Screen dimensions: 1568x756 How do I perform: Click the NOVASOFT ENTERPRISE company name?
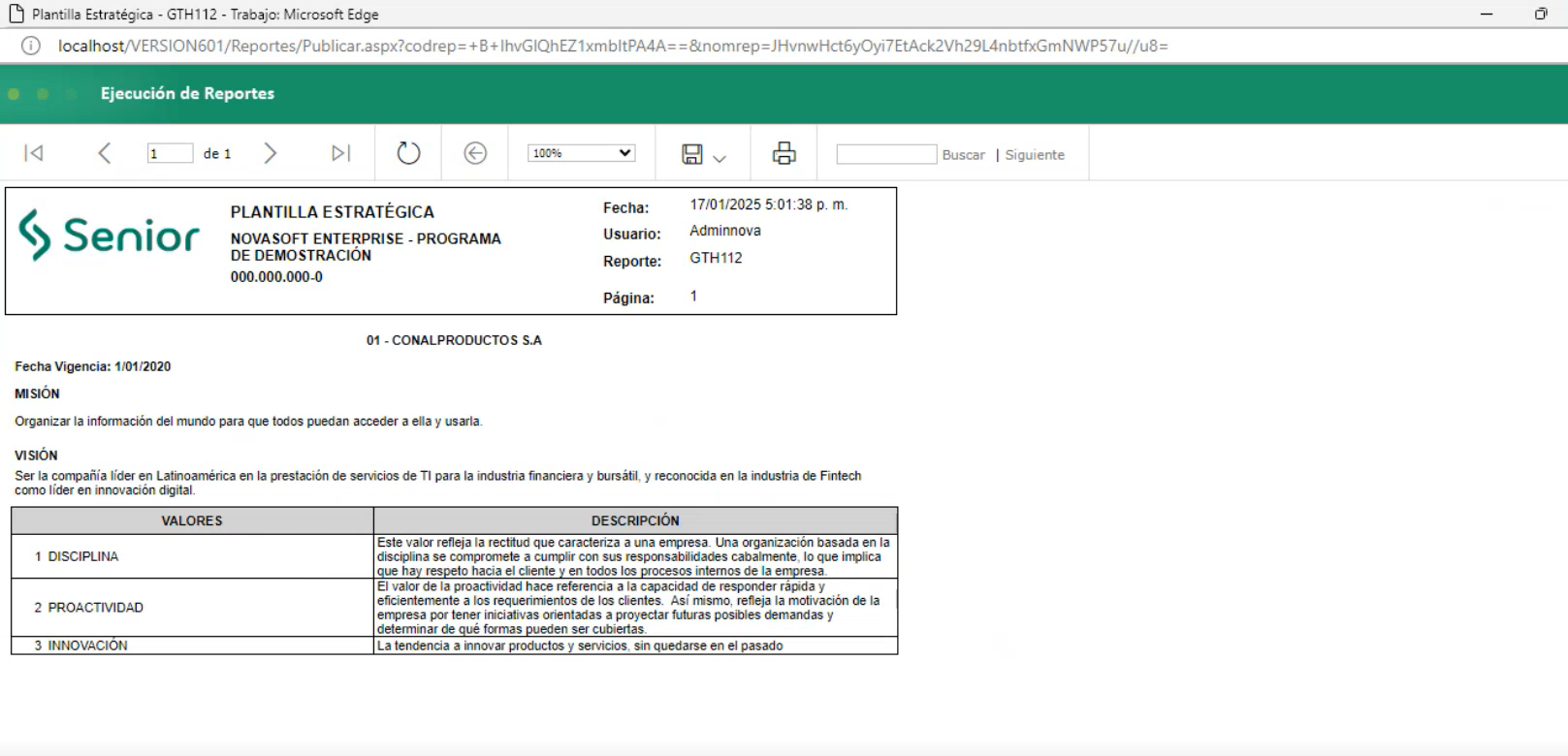tap(366, 246)
